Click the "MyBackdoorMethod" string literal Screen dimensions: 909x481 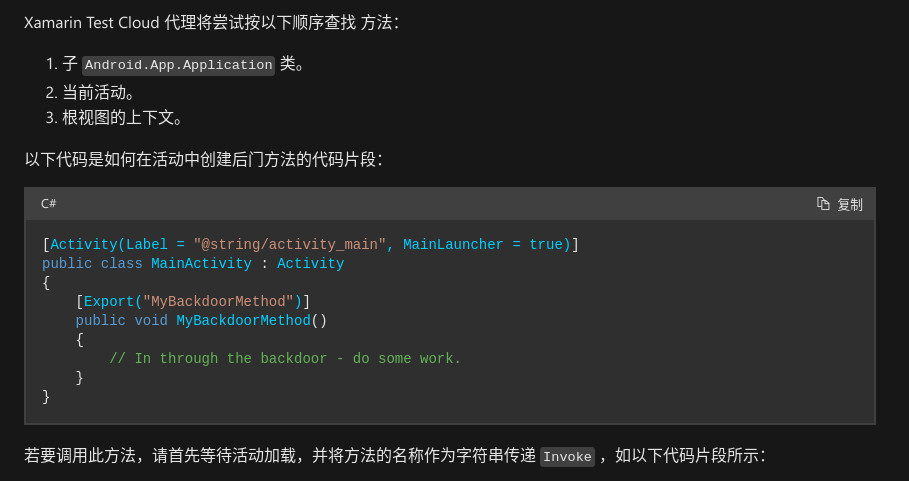219,301
